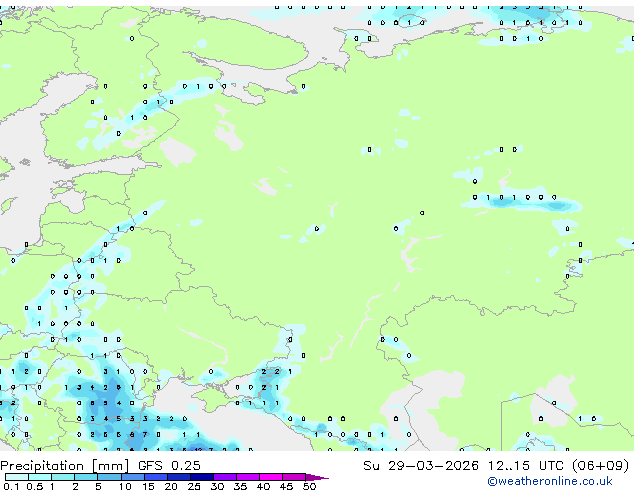The height and width of the screenshot is (490, 634).
Task: Click the date 'Su 29-03-2026'
Action: [421, 465]
